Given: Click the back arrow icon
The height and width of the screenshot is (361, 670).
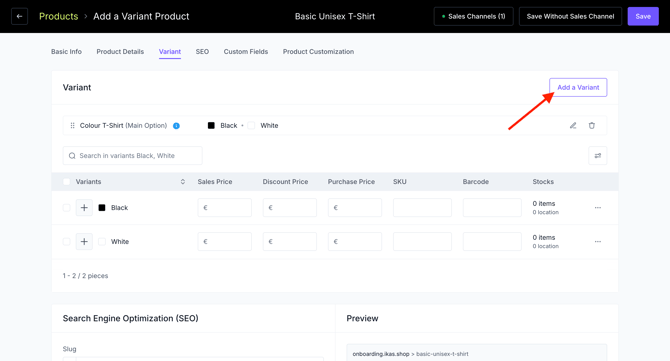Looking at the screenshot, I should [x=19, y=16].
